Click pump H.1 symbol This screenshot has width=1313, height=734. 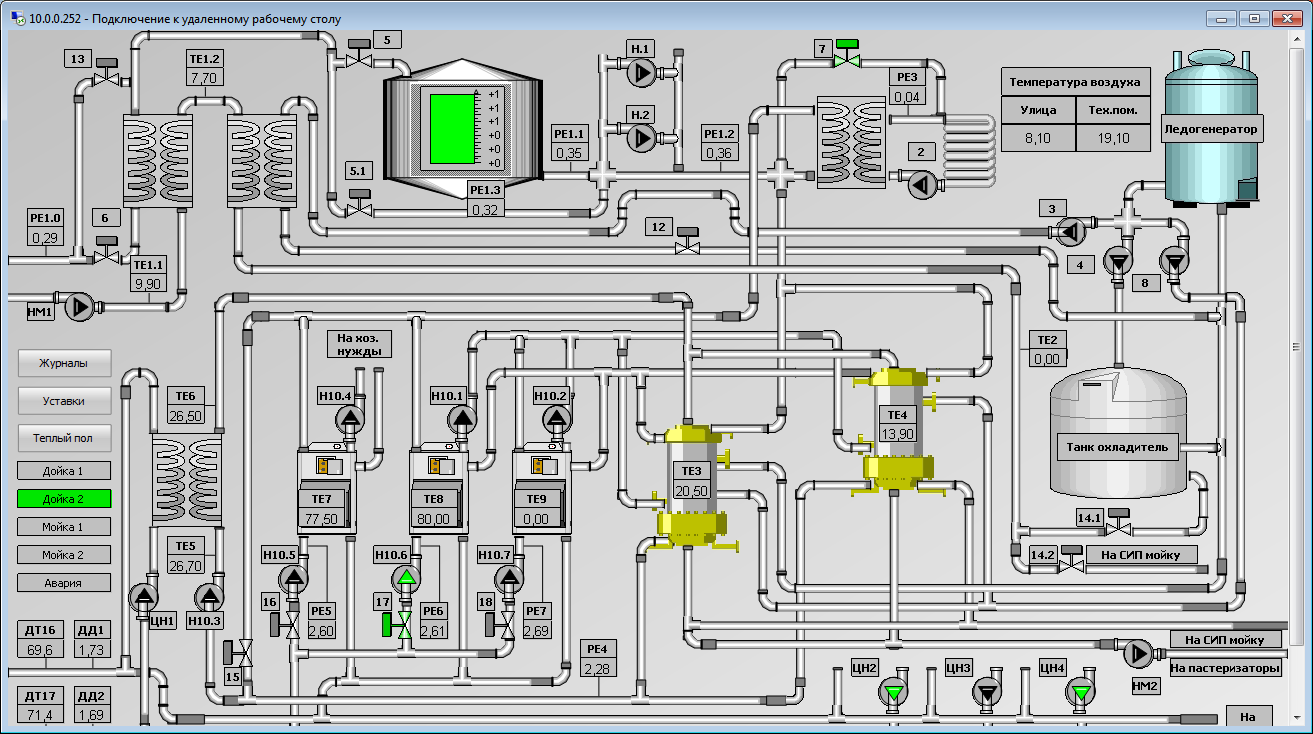click(x=640, y=72)
